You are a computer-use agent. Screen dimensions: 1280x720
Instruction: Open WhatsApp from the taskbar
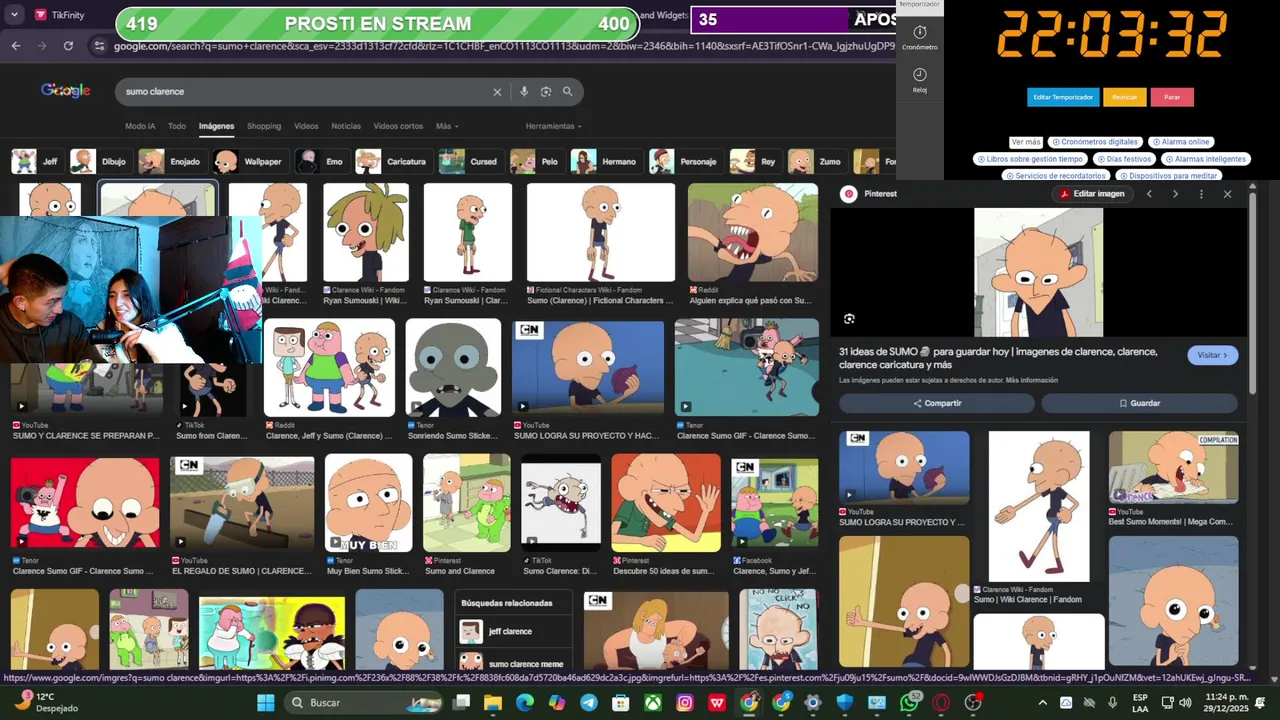pyautogui.click(x=909, y=703)
